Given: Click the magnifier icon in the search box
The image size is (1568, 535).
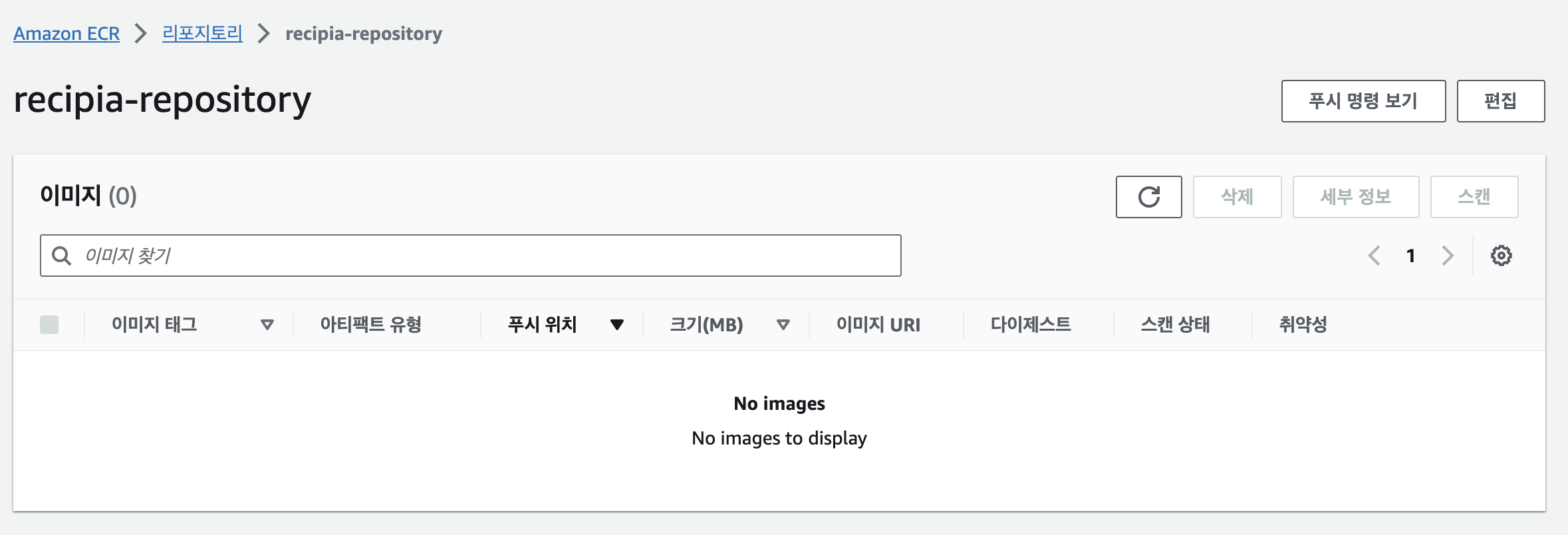Looking at the screenshot, I should click(x=62, y=255).
